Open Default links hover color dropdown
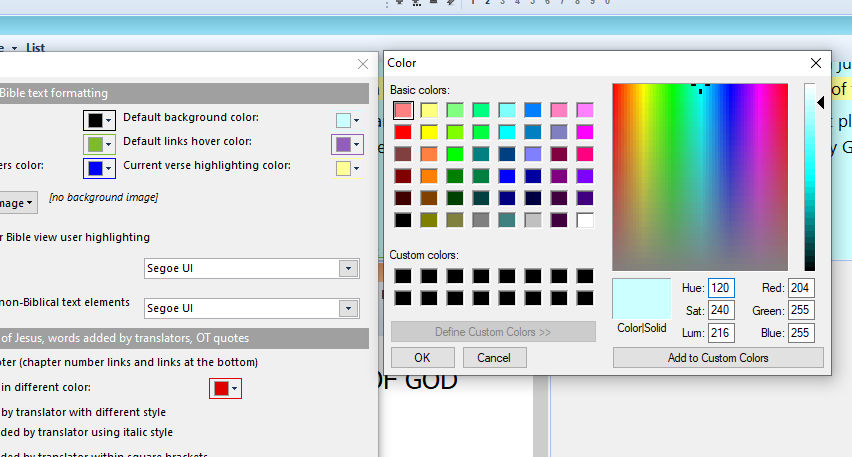852x457 pixels. 347,144
